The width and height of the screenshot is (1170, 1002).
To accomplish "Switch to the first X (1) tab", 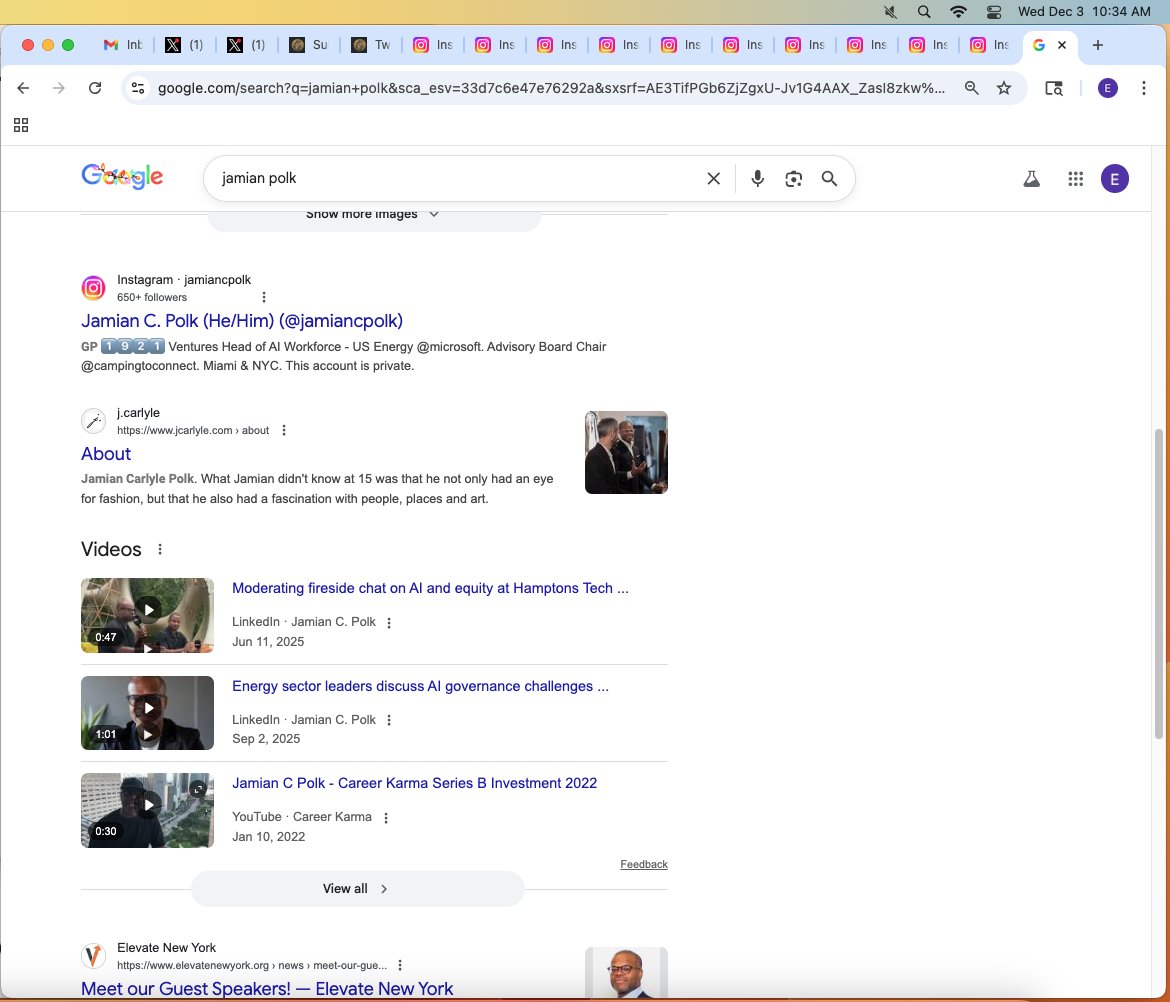I will pos(184,45).
